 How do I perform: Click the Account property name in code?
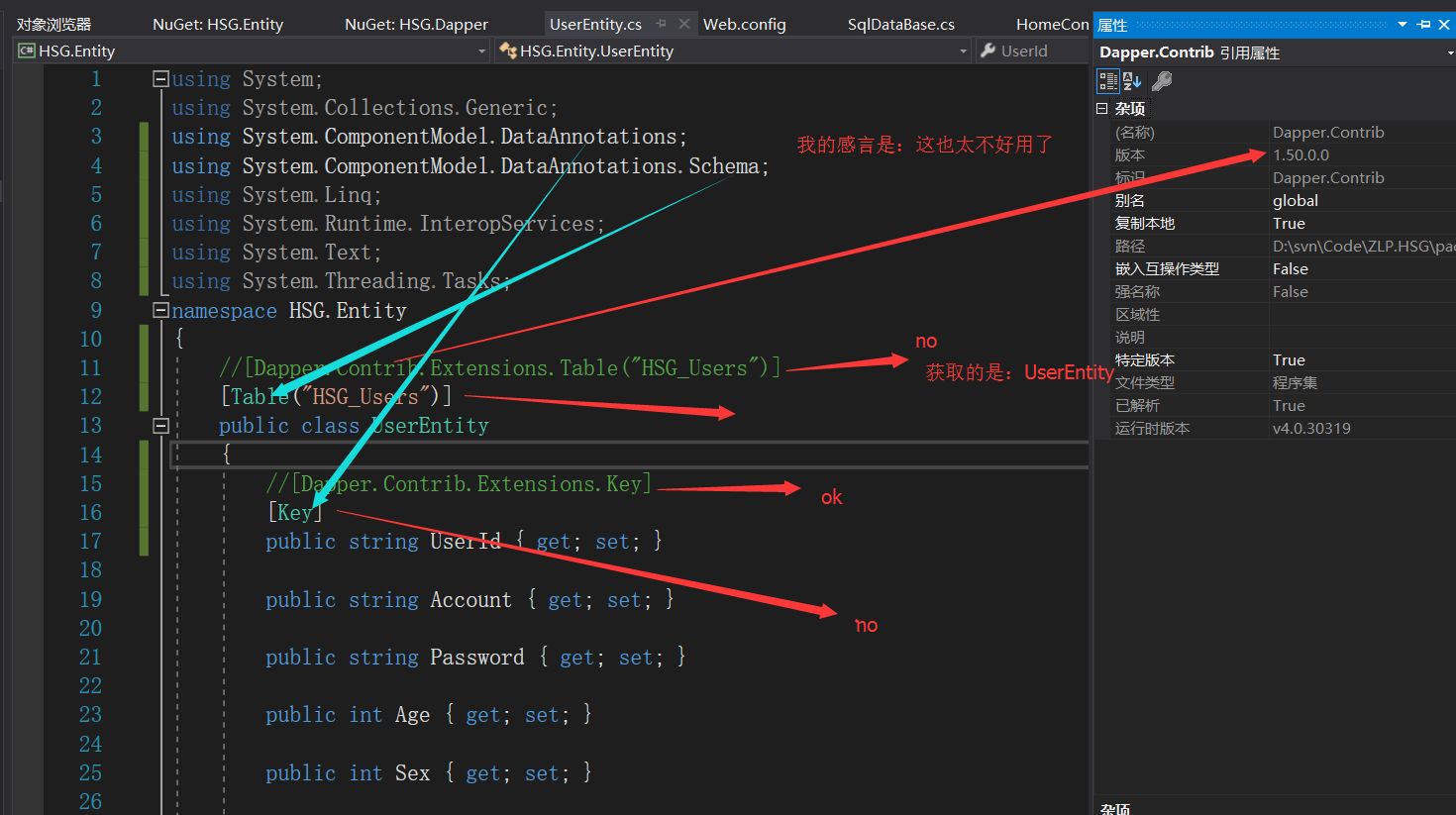[470, 600]
